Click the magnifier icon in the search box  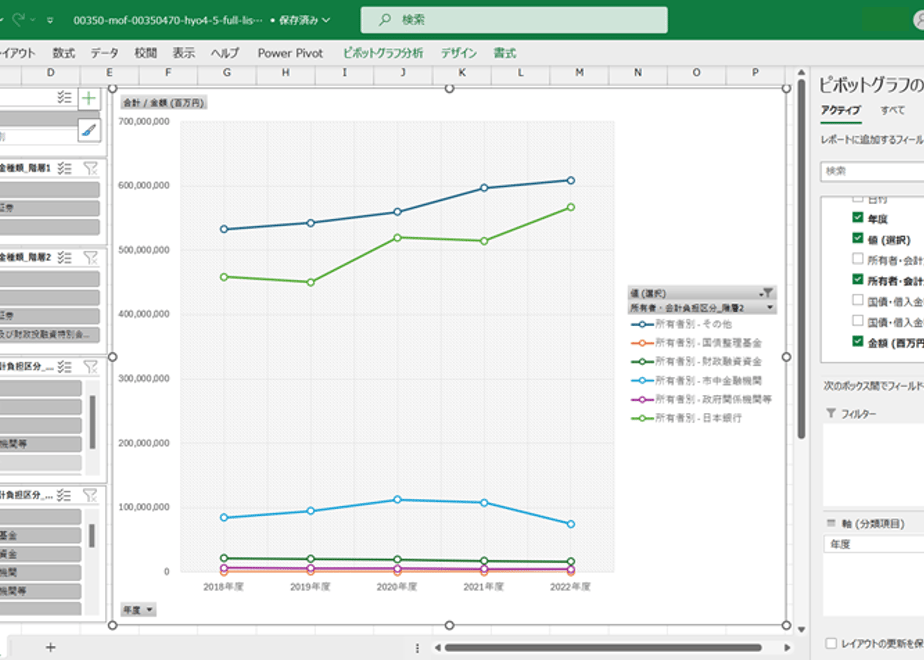[385, 20]
